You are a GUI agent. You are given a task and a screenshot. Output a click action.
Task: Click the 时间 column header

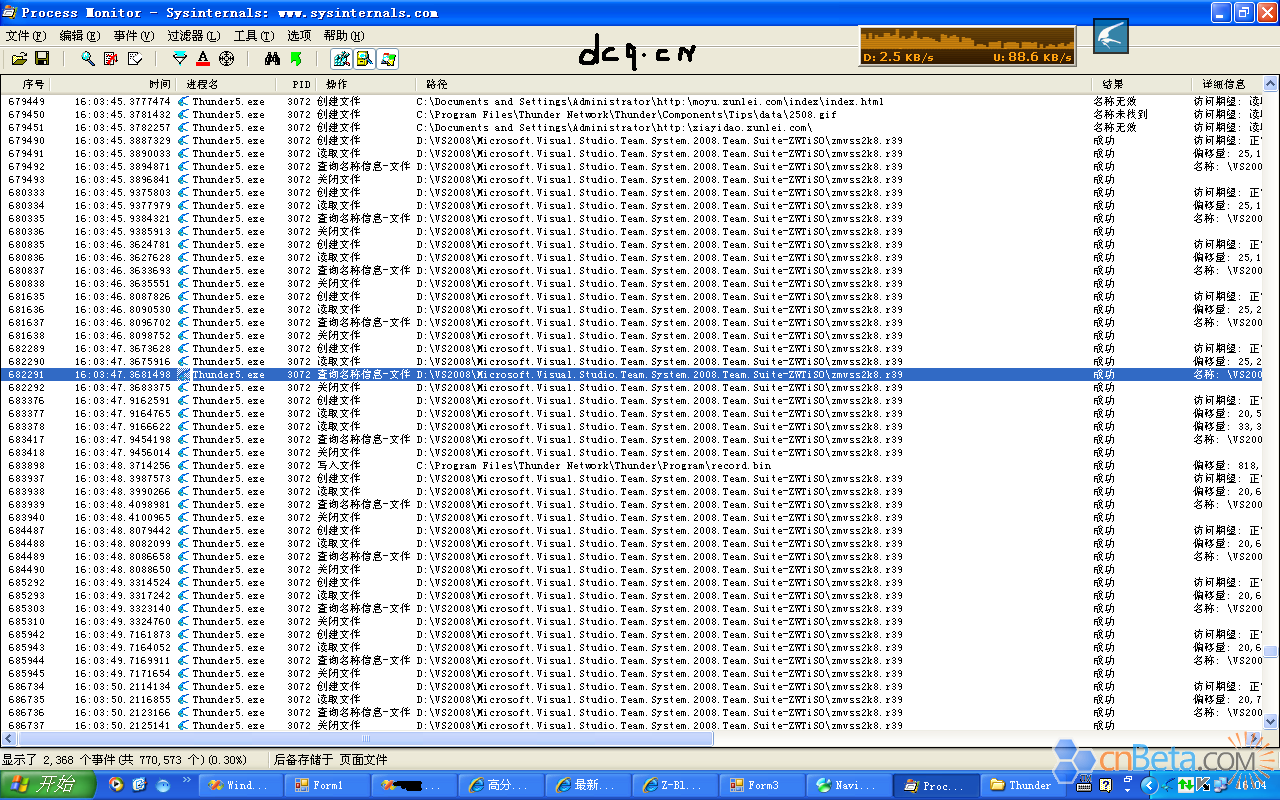pyautogui.click(x=113, y=84)
